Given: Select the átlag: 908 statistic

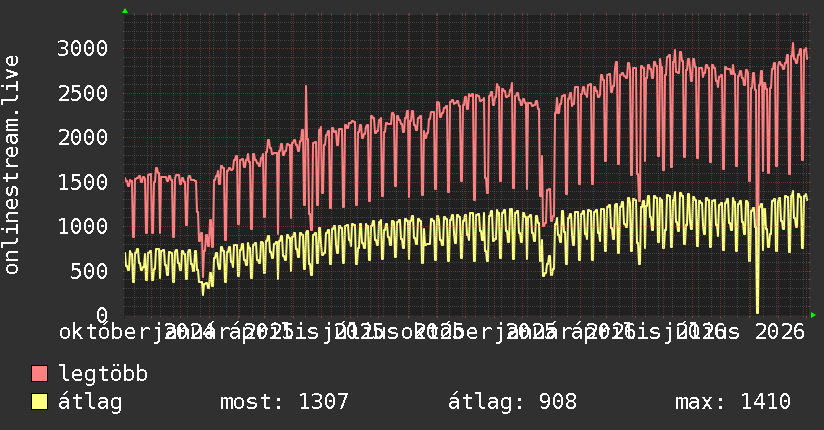Looking at the screenshot, I should 512,402.
